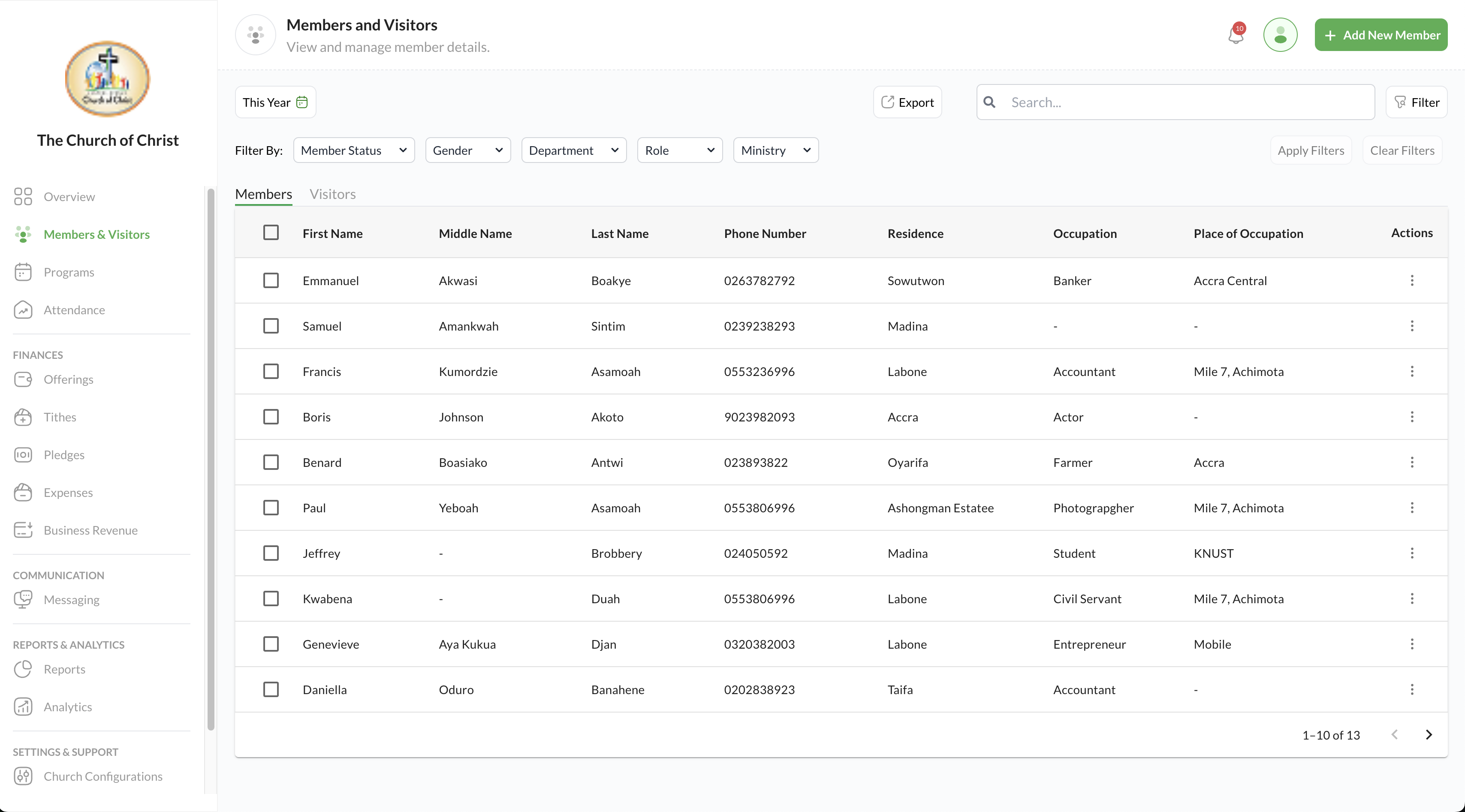Open actions menu for Kwabena Duah
Viewport: 1465px width, 812px height.
click(x=1411, y=599)
